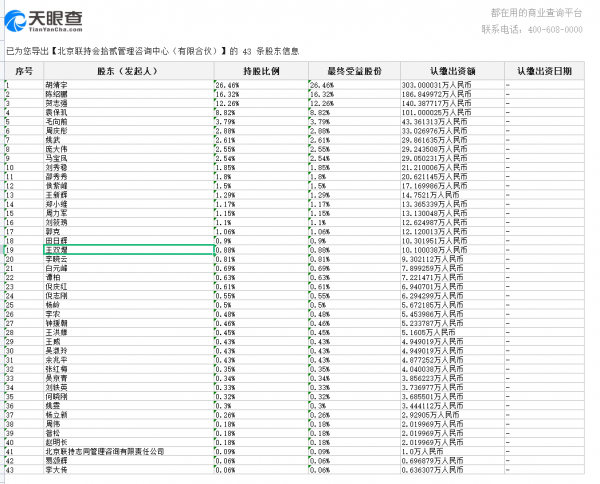
Task: Select the 10.100038万人民币 amount cell
Action: point(452,250)
